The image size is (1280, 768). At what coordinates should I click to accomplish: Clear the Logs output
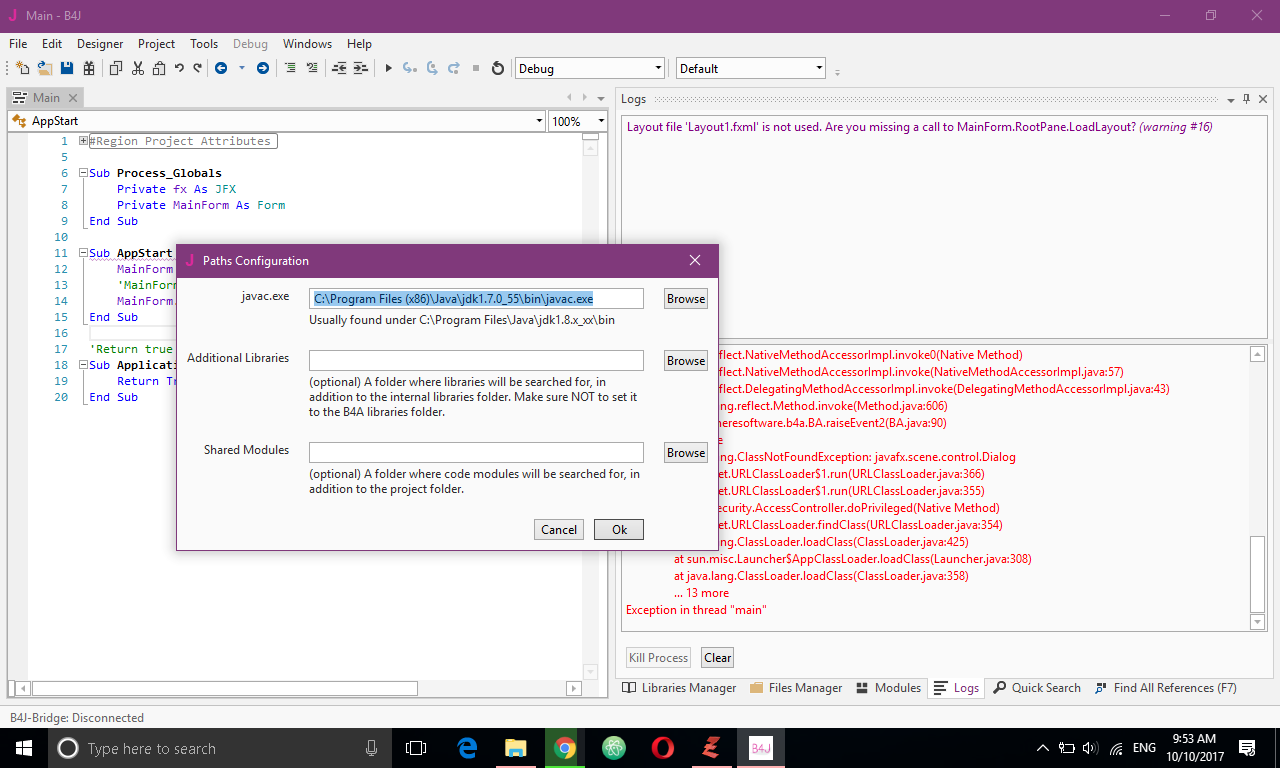(x=718, y=658)
